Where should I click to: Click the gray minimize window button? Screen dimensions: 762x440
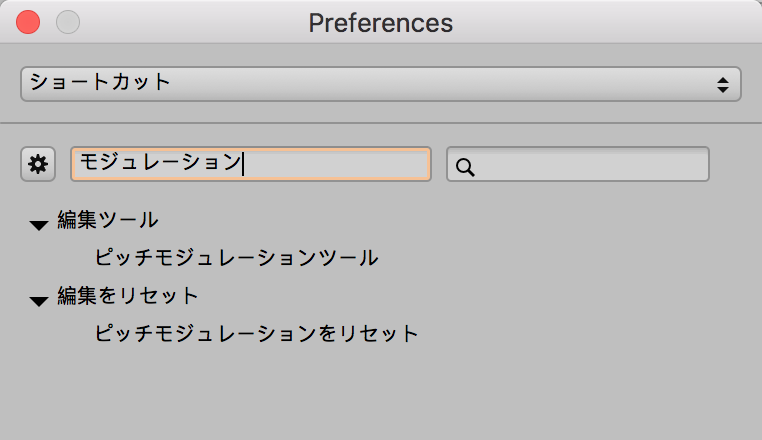point(67,22)
